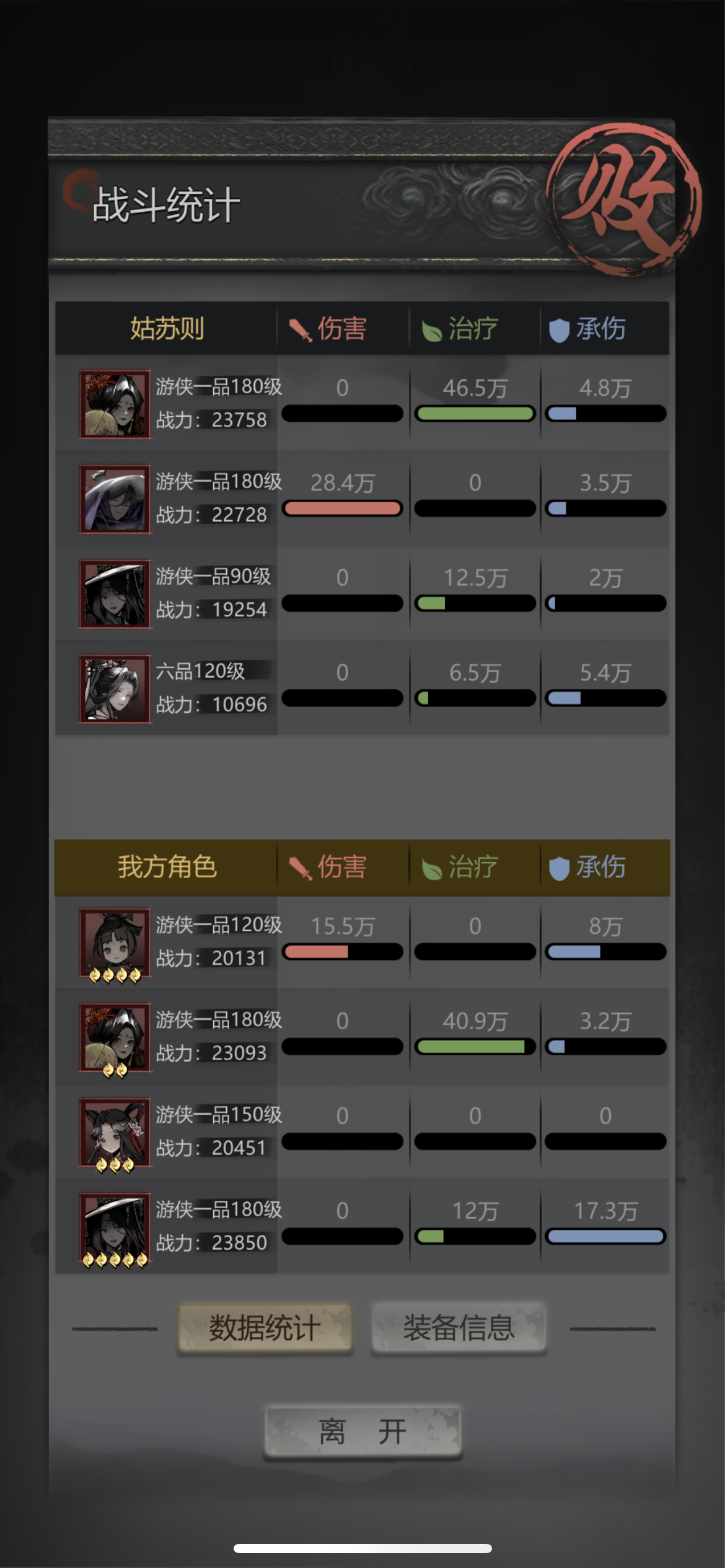This screenshot has width=725, height=1568.
Task: Switch to the 装备信息 tab
Action: click(x=459, y=1328)
